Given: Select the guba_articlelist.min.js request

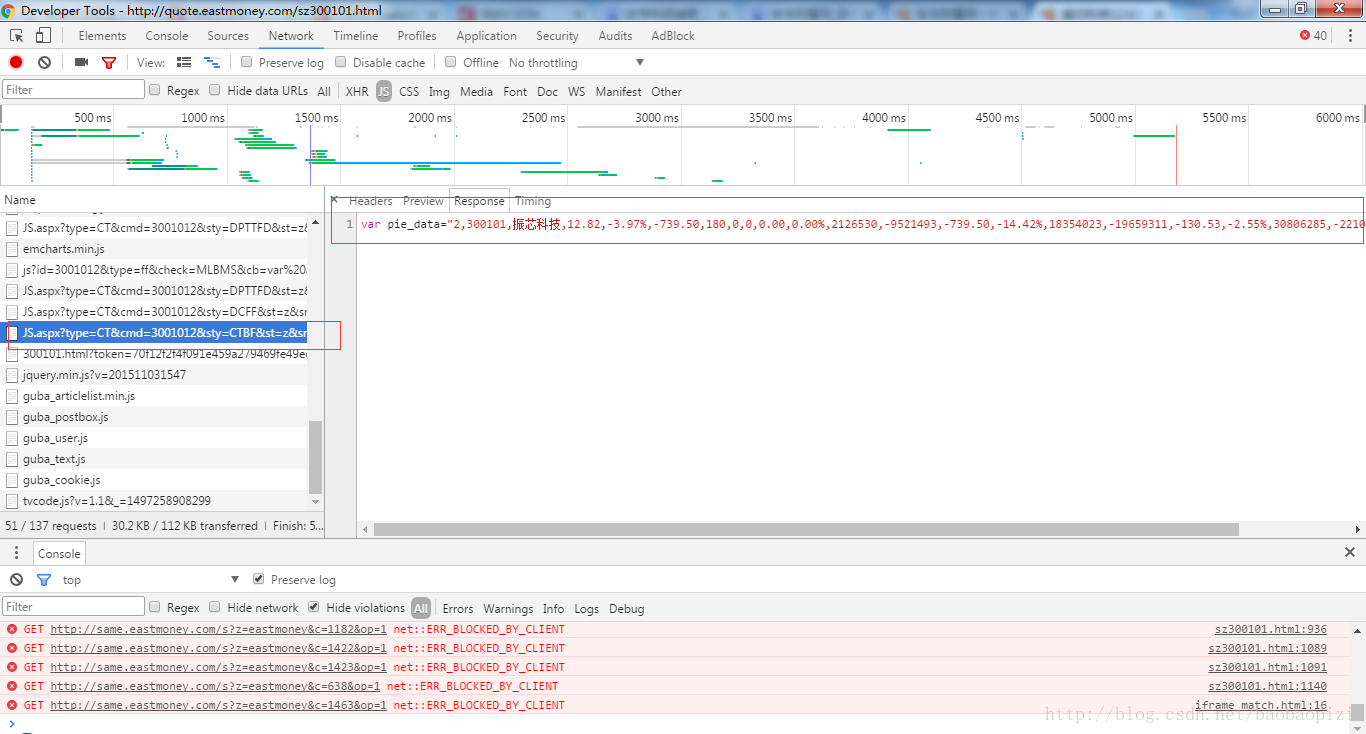Looking at the screenshot, I should (x=155, y=396).
